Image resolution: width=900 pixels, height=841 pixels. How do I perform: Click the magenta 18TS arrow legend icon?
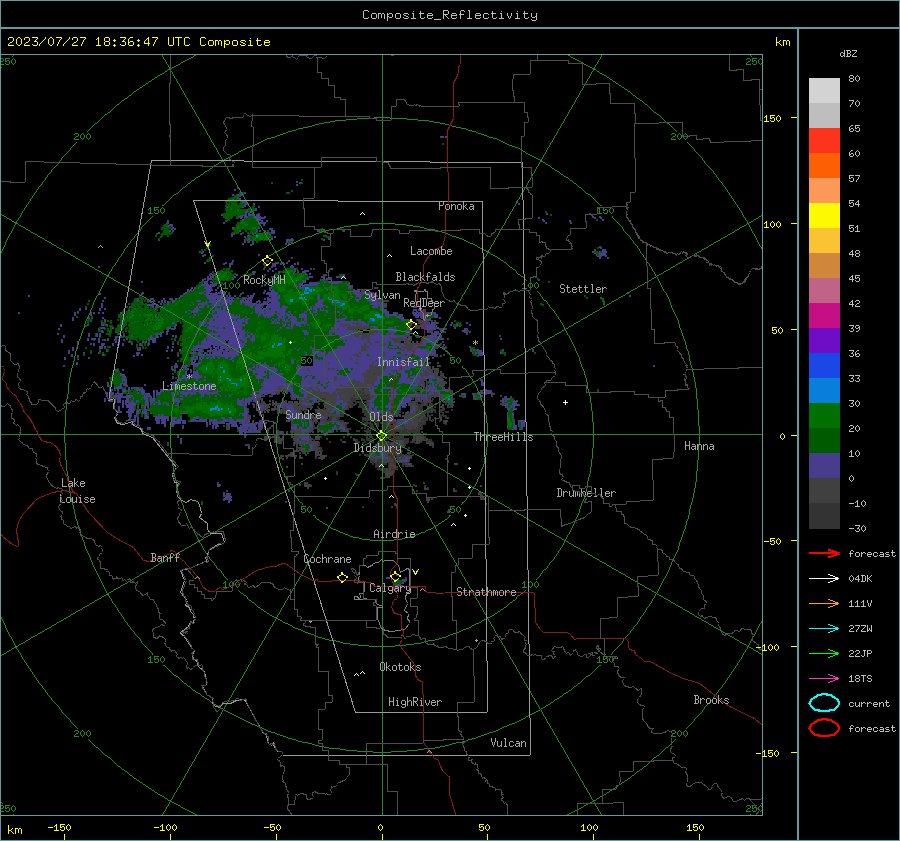click(x=824, y=678)
